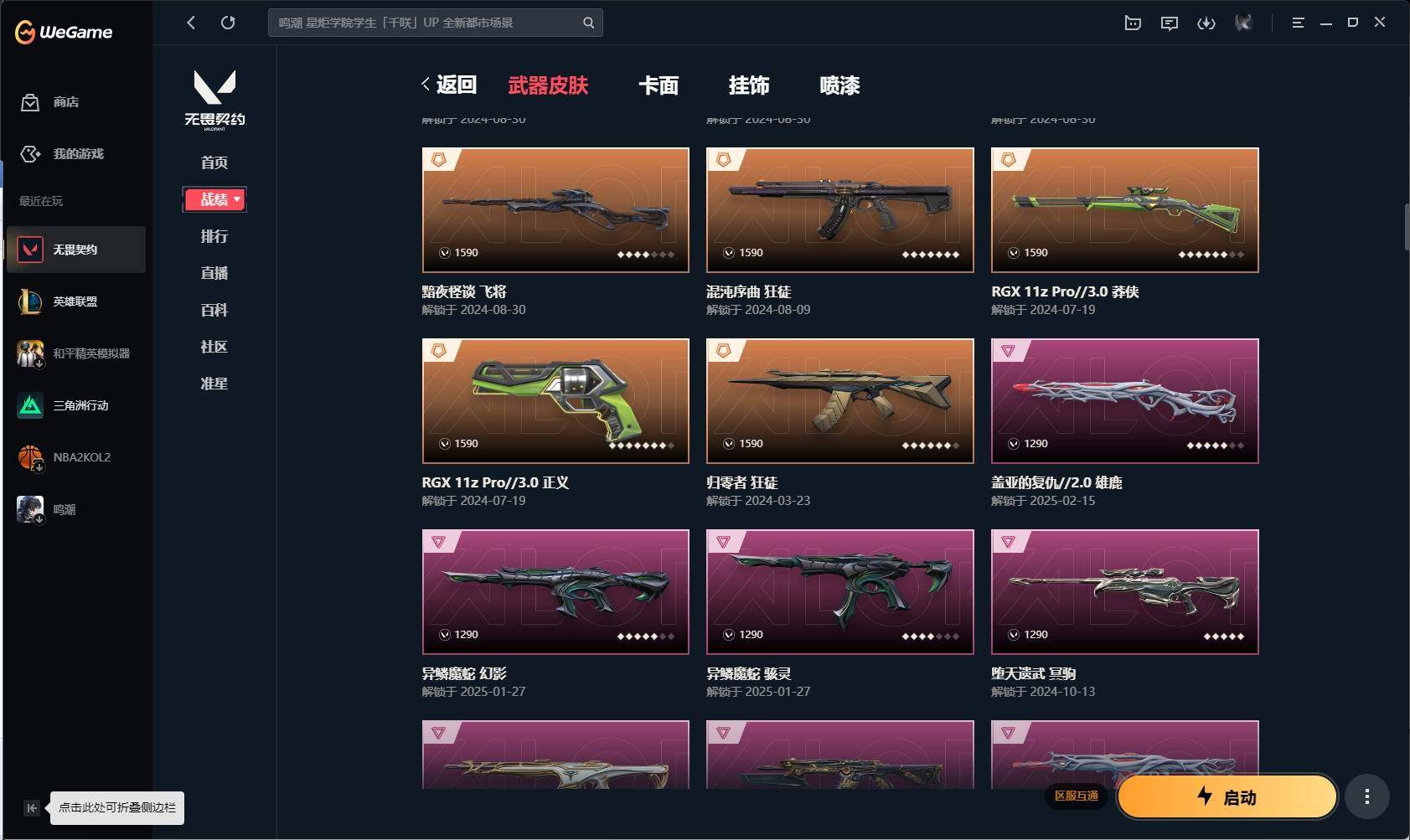Switch to the 喷漆 tab
Viewport: 1410px width, 840px height.
(839, 85)
